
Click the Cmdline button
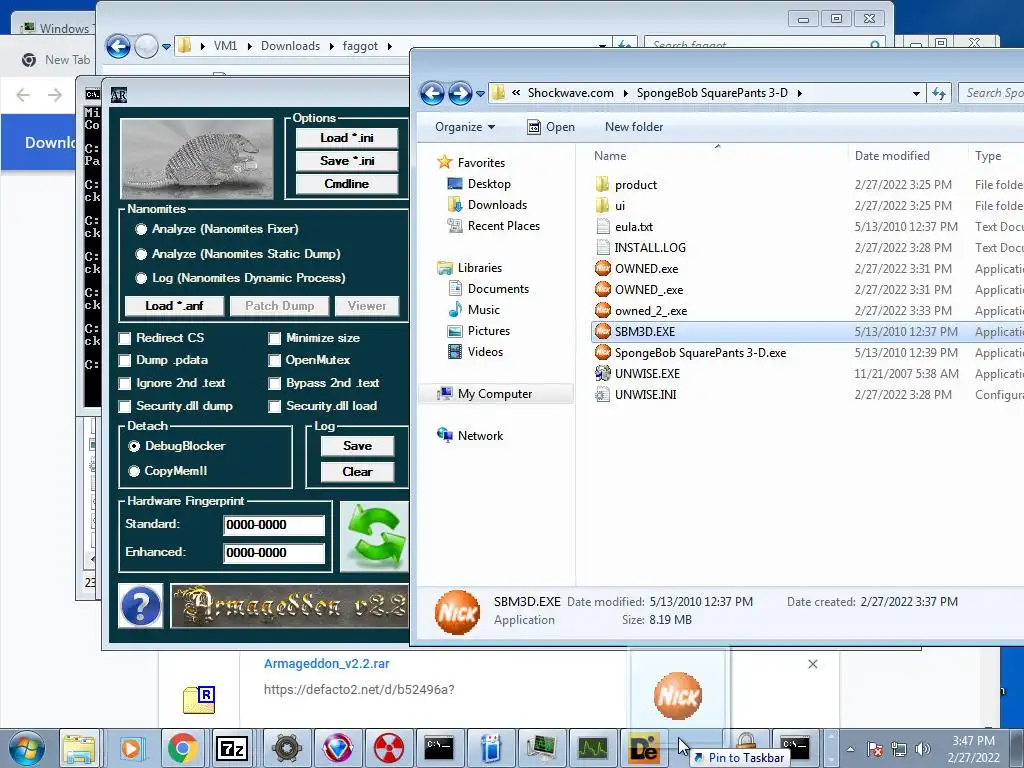(x=347, y=184)
